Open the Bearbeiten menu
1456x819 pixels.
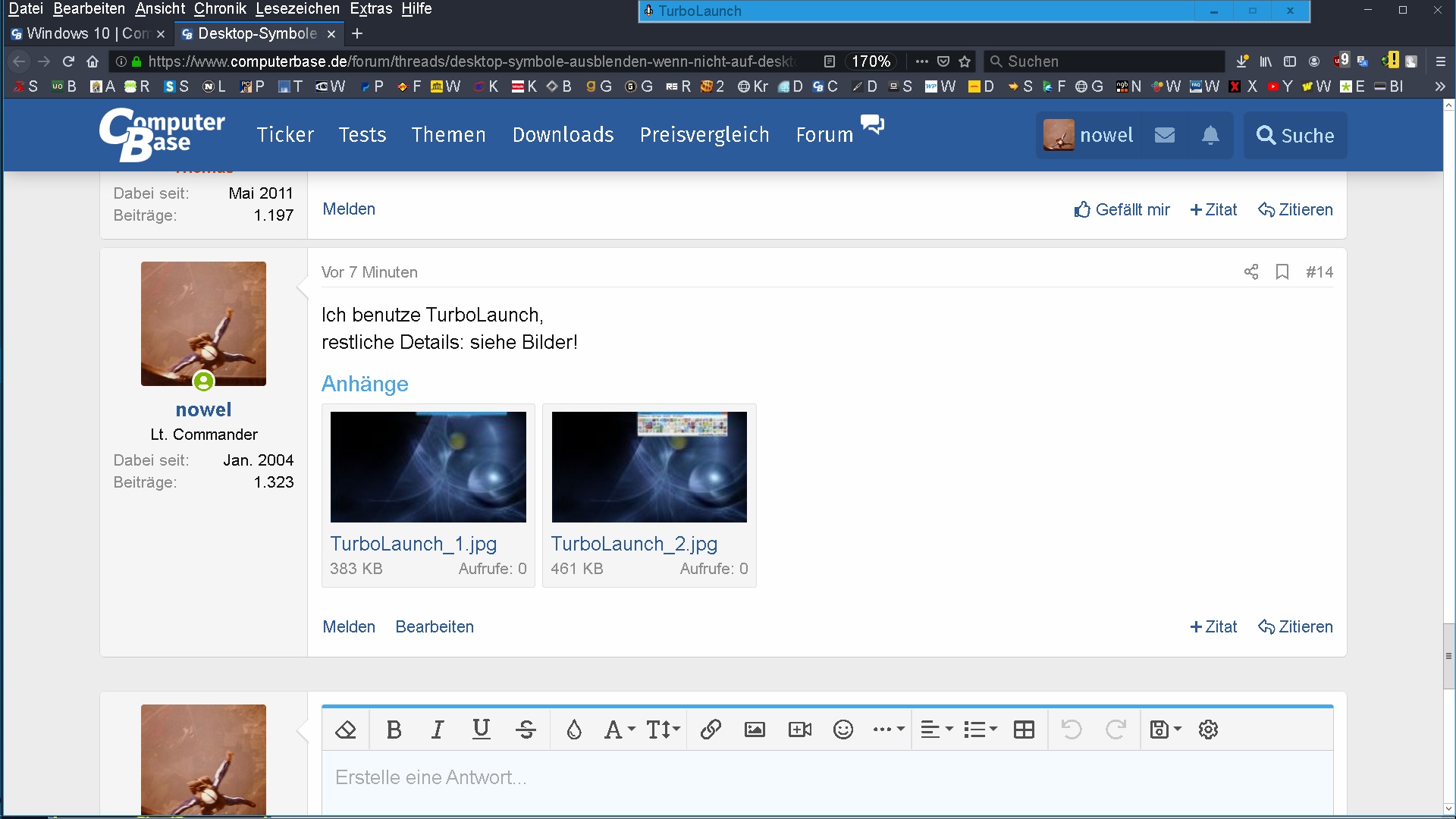click(89, 9)
